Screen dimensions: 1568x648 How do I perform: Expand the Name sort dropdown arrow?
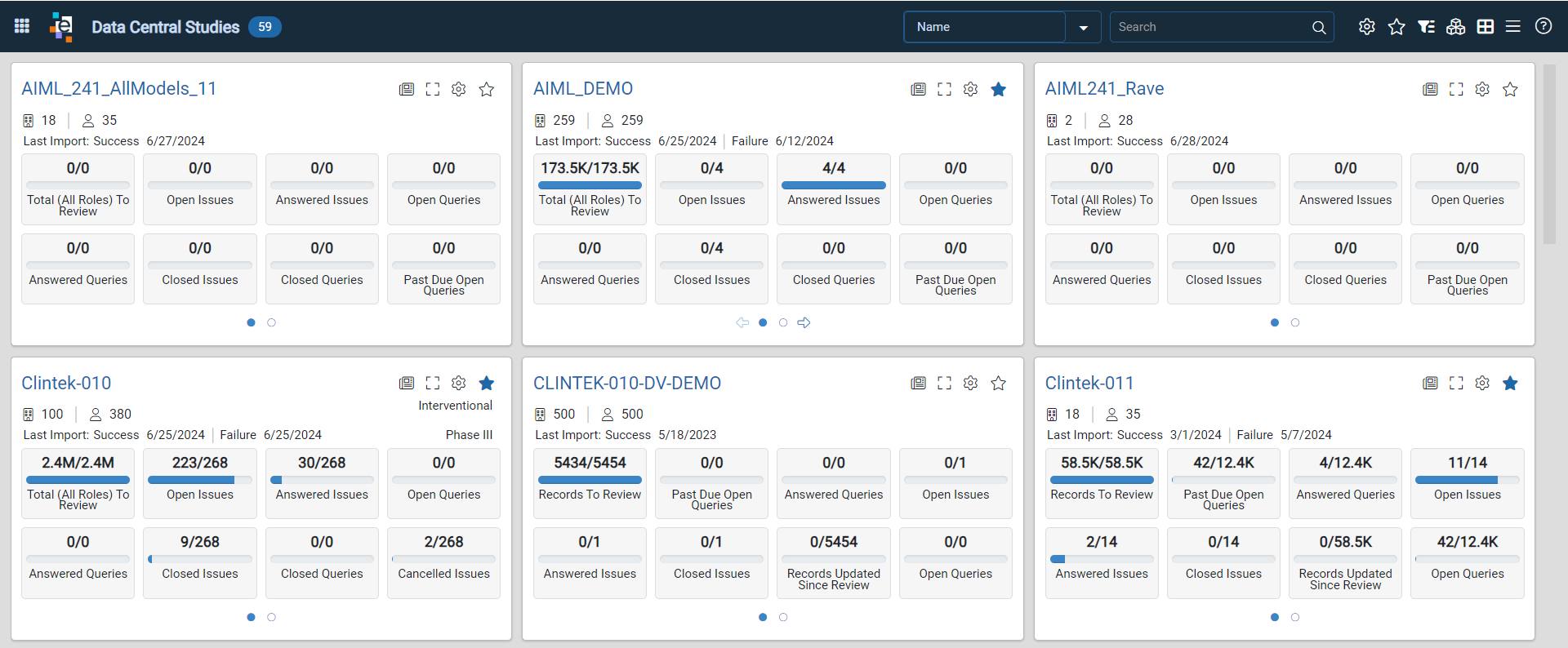[1084, 27]
